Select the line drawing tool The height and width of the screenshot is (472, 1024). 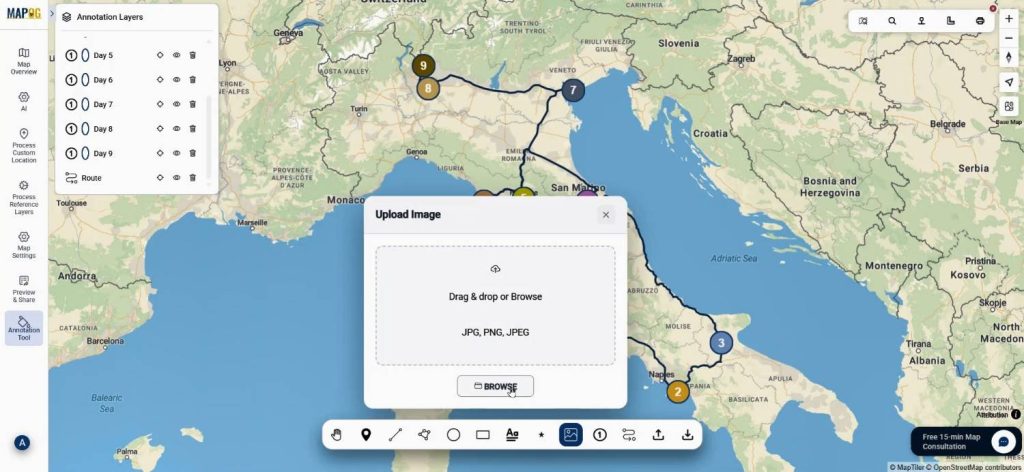[x=395, y=435]
